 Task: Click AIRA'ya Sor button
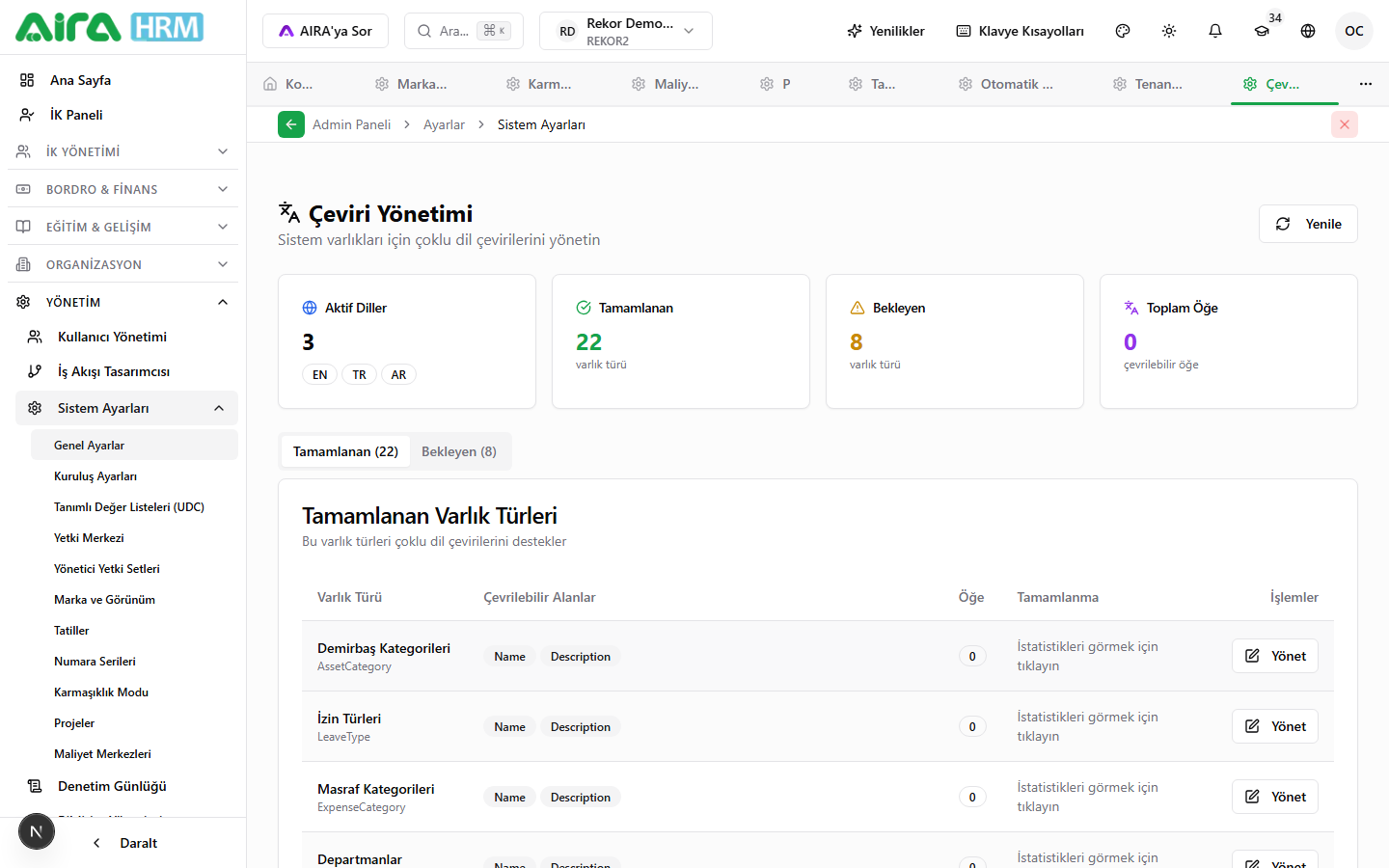pos(325,31)
